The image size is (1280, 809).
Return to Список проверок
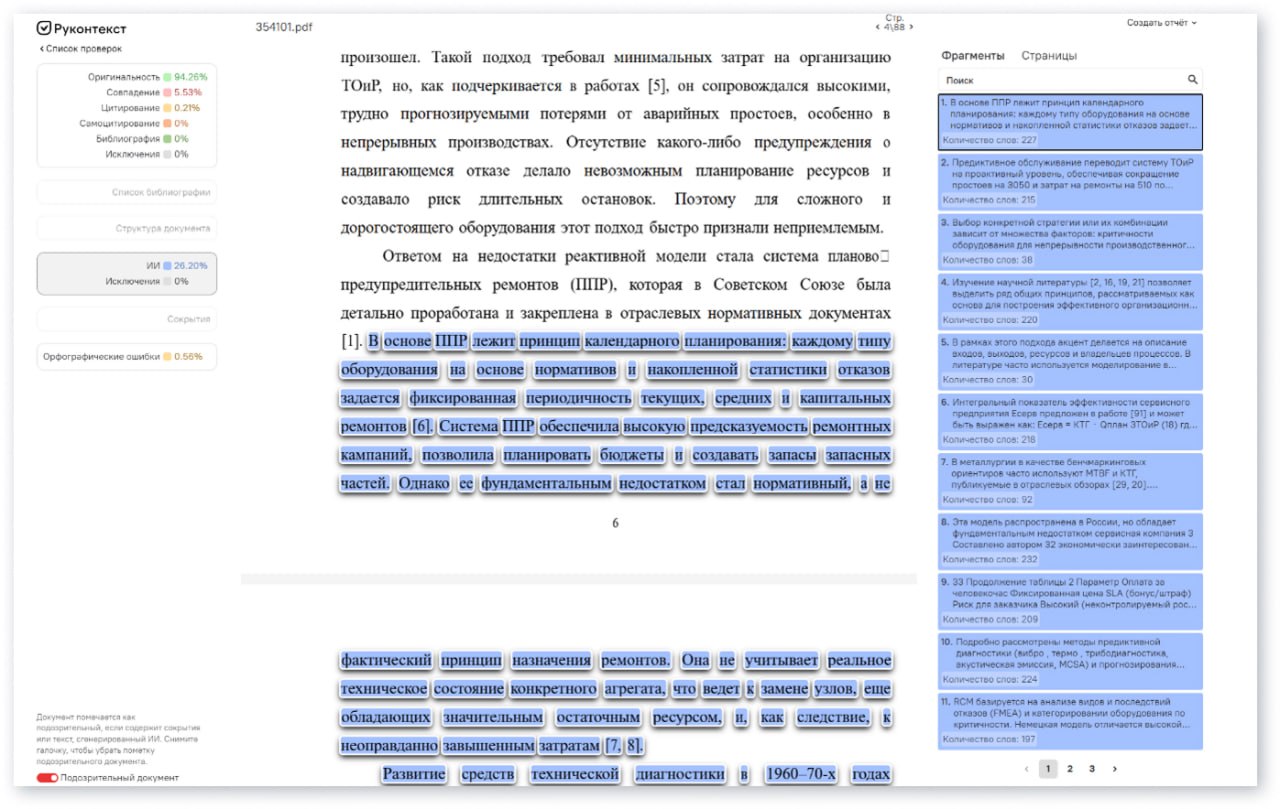pyautogui.click(x=81, y=48)
